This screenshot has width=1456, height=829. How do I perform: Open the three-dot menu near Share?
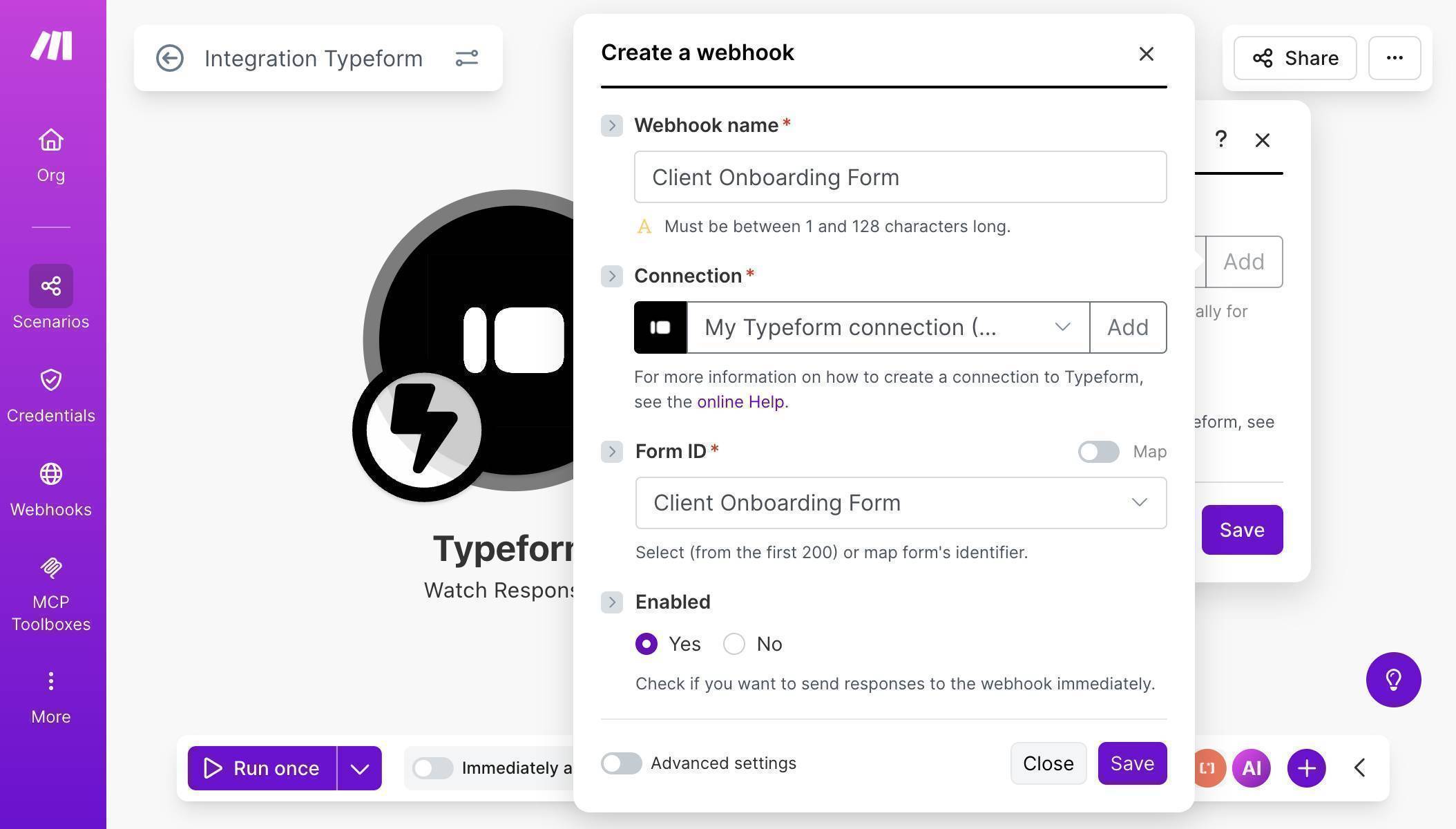(1394, 58)
